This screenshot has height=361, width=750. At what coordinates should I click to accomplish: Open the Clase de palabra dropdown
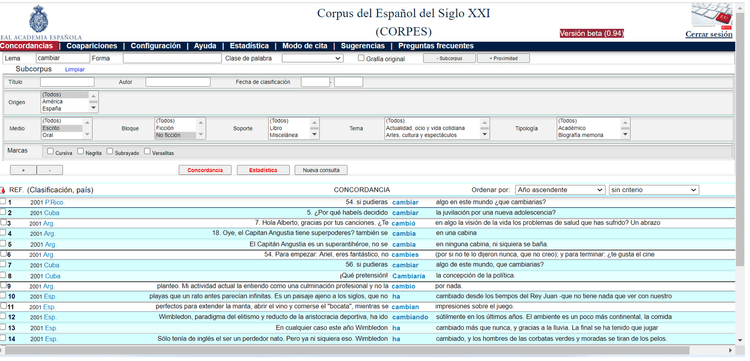click(x=312, y=58)
